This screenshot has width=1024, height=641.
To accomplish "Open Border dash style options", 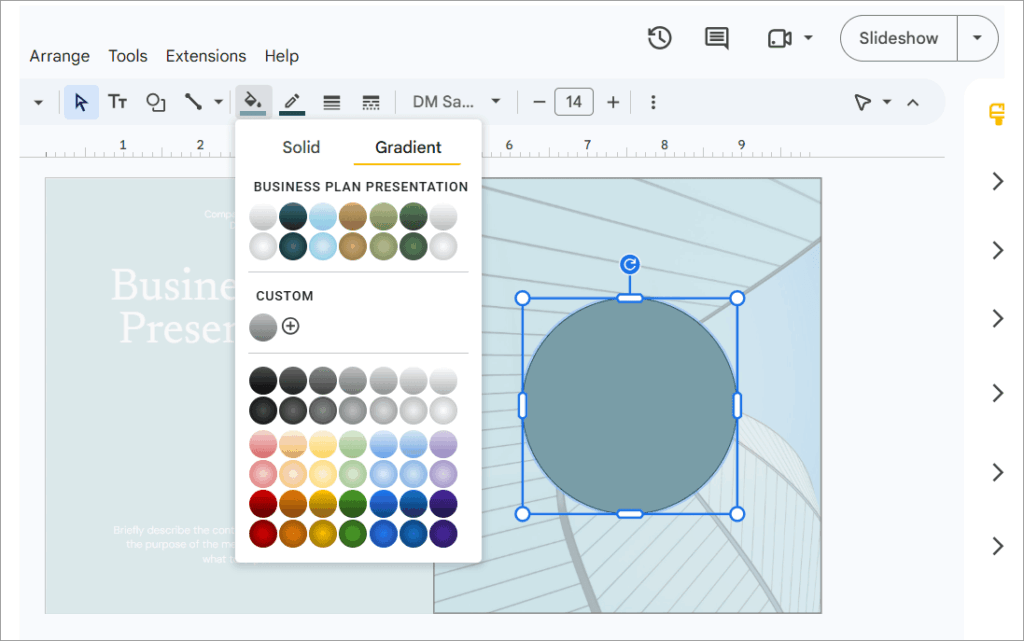I will tap(370, 102).
